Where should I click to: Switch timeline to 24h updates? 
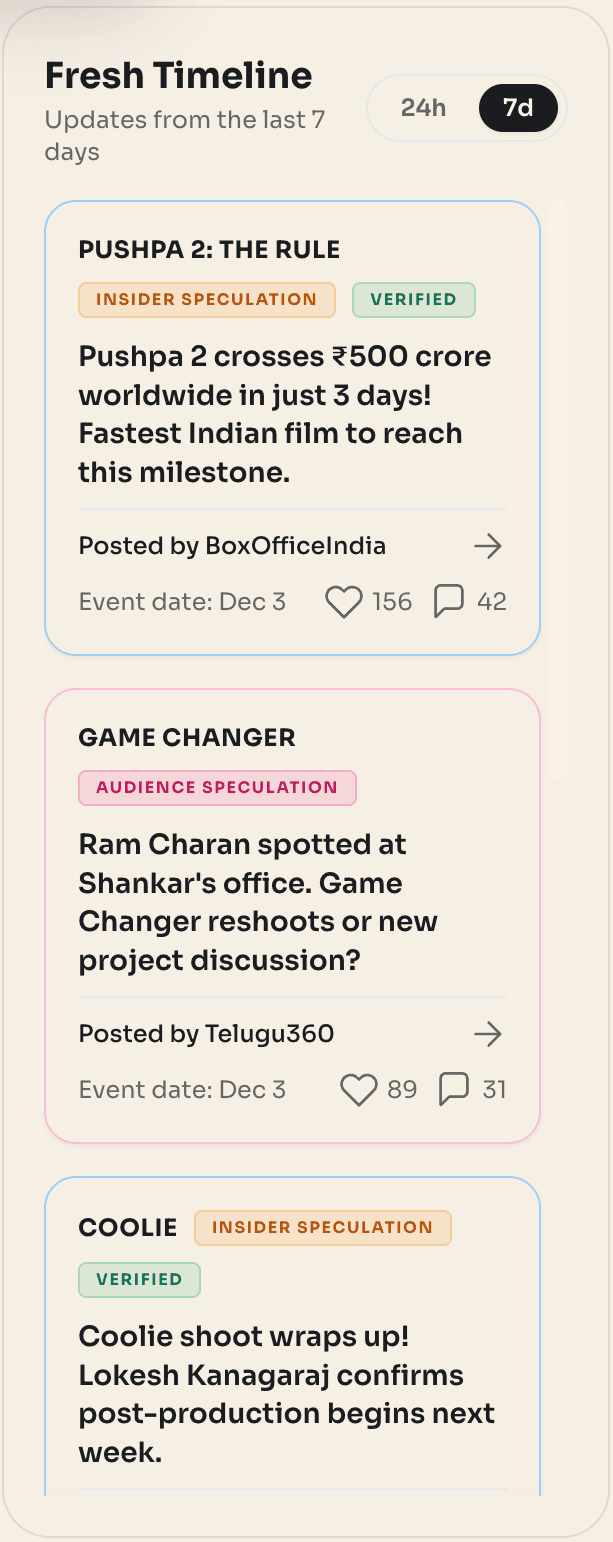click(x=425, y=108)
